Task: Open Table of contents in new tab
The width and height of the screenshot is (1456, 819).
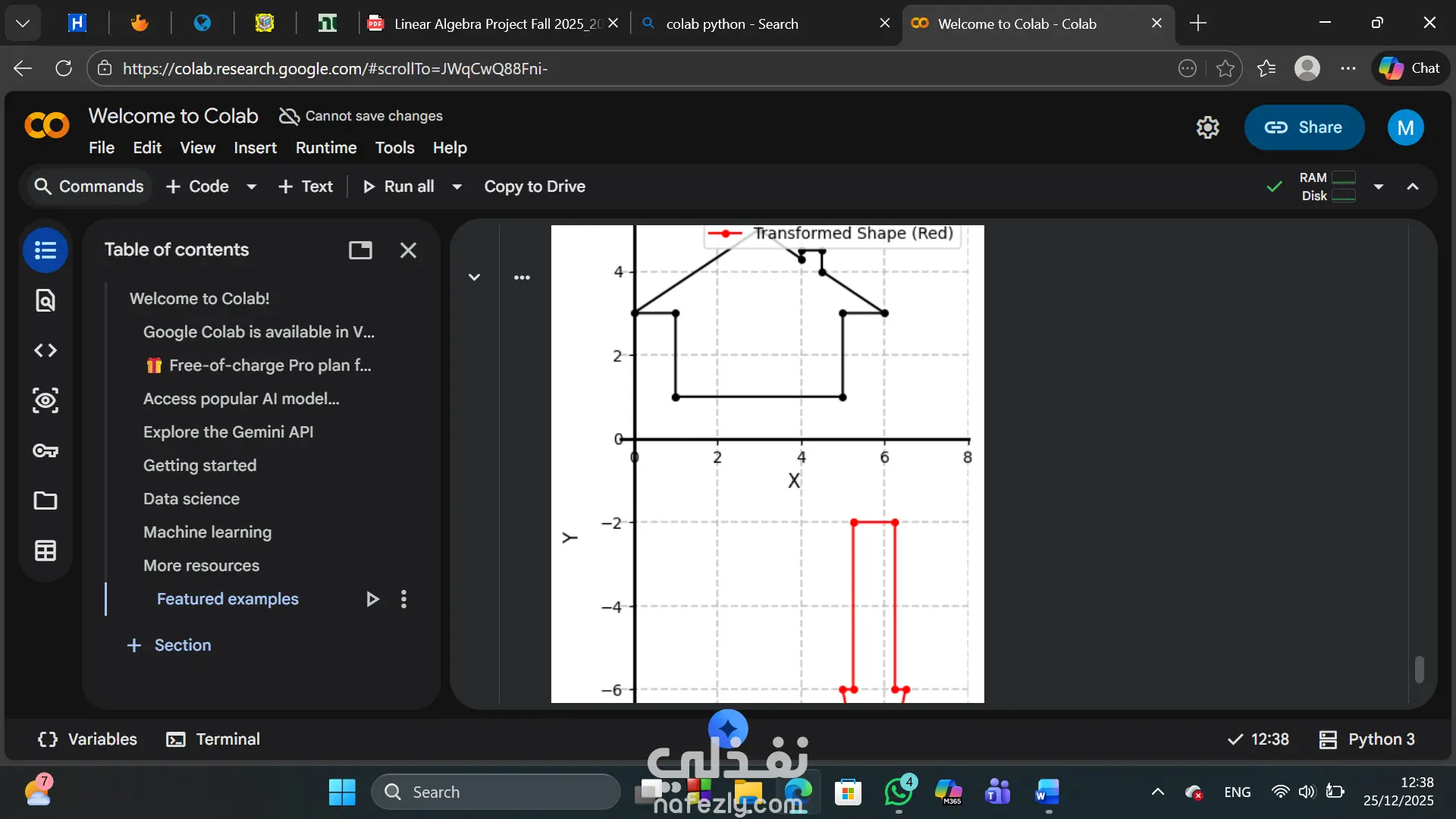Action: tap(360, 250)
